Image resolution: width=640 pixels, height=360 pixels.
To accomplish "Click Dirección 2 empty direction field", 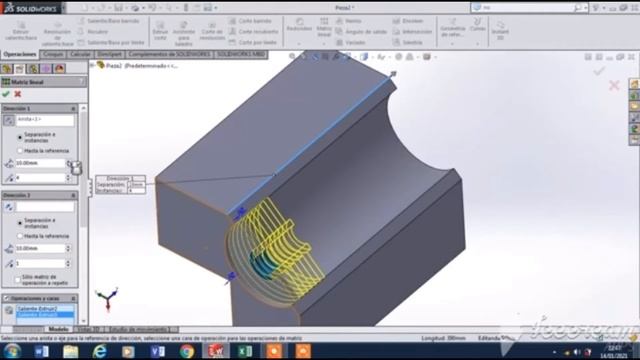I will 45,207.
